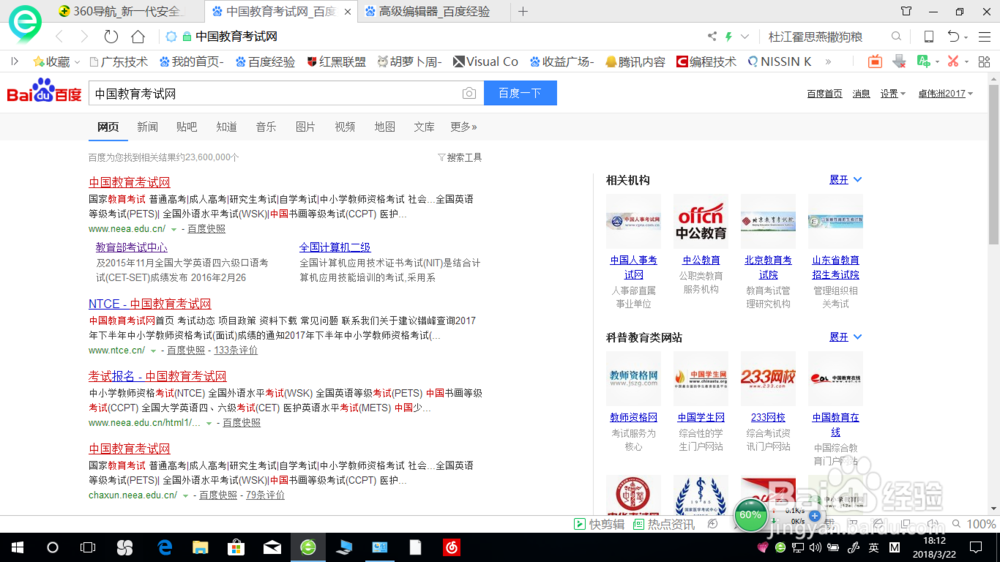Screen dimensions: 1000x562
Task: Open the 设置 dropdown on Baidu
Action: tap(892, 93)
